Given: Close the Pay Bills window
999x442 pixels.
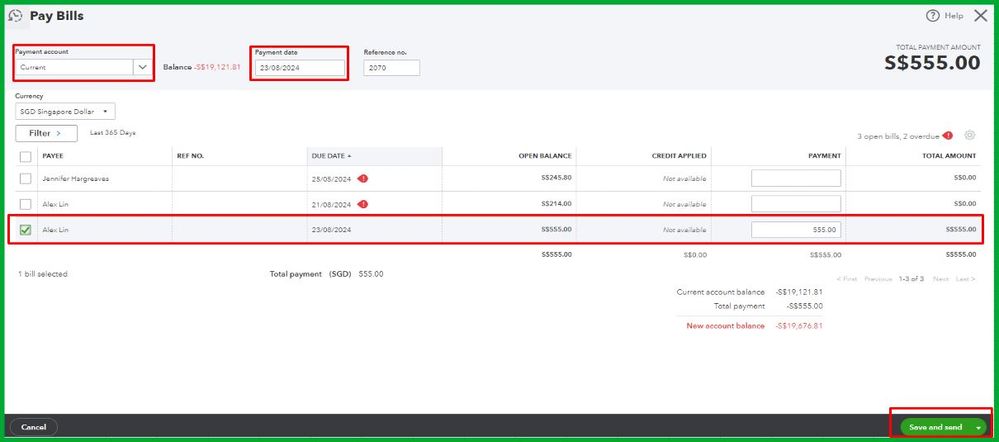Looking at the screenshot, I should (x=981, y=16).
